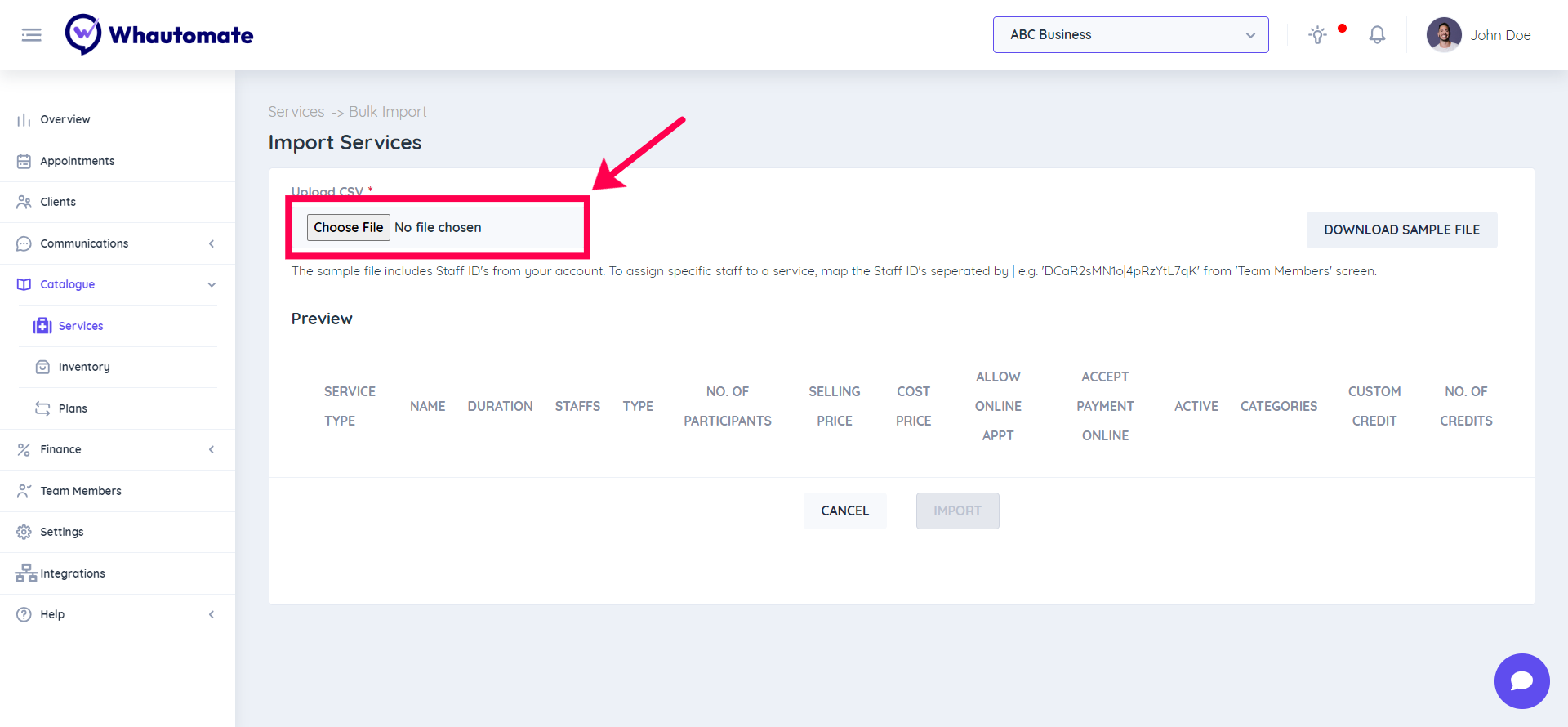Open the lightbulb tips icon
The height and width of the screenshot is (727, 1568).
pos(1317,35)
